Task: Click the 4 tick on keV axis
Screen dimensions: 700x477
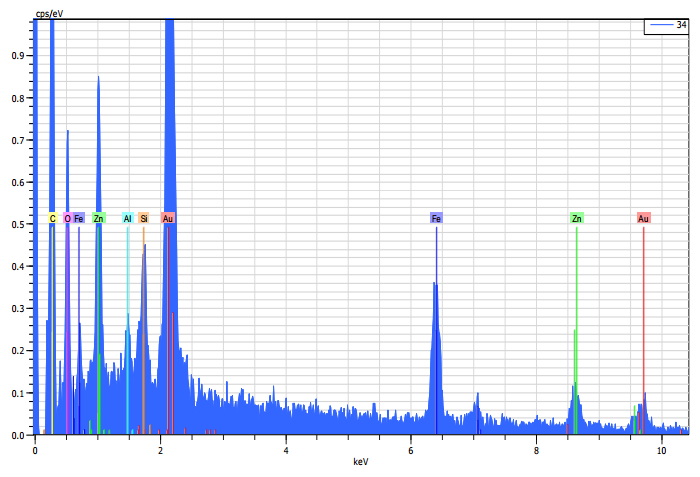Action: 286,450
